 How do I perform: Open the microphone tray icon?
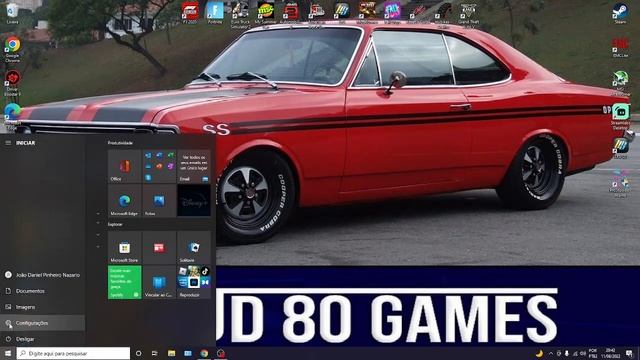567,353
